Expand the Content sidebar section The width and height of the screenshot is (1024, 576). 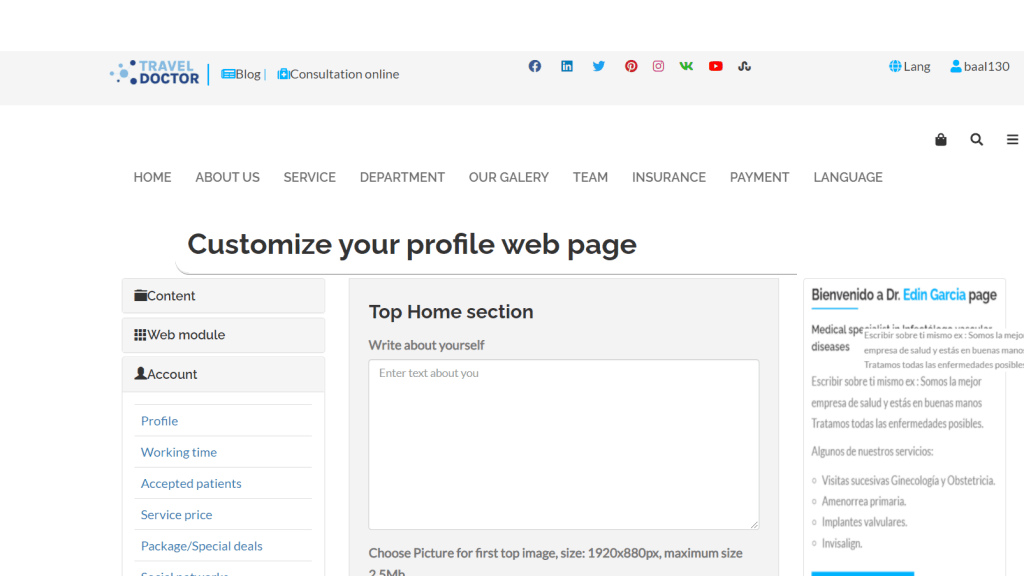[223, 296]
